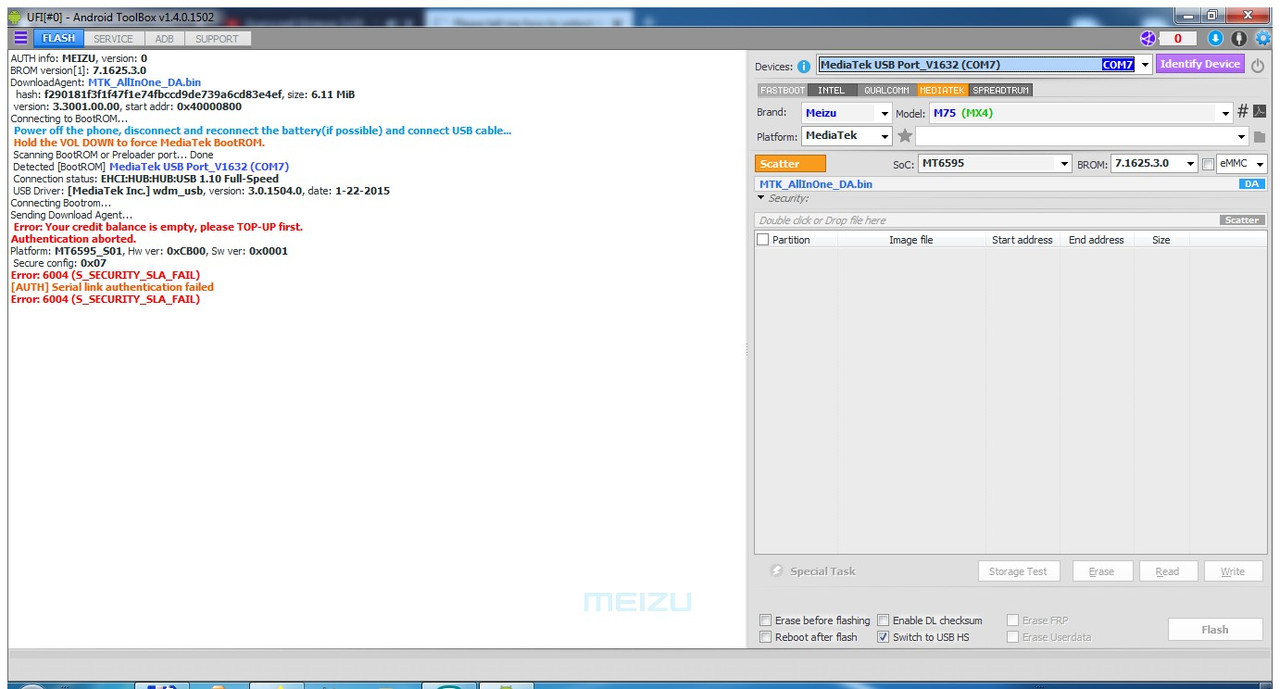Toggle the Erase FRP checkbox
The height and width of the screenshot is (689, 1280).
[1013, 620]
